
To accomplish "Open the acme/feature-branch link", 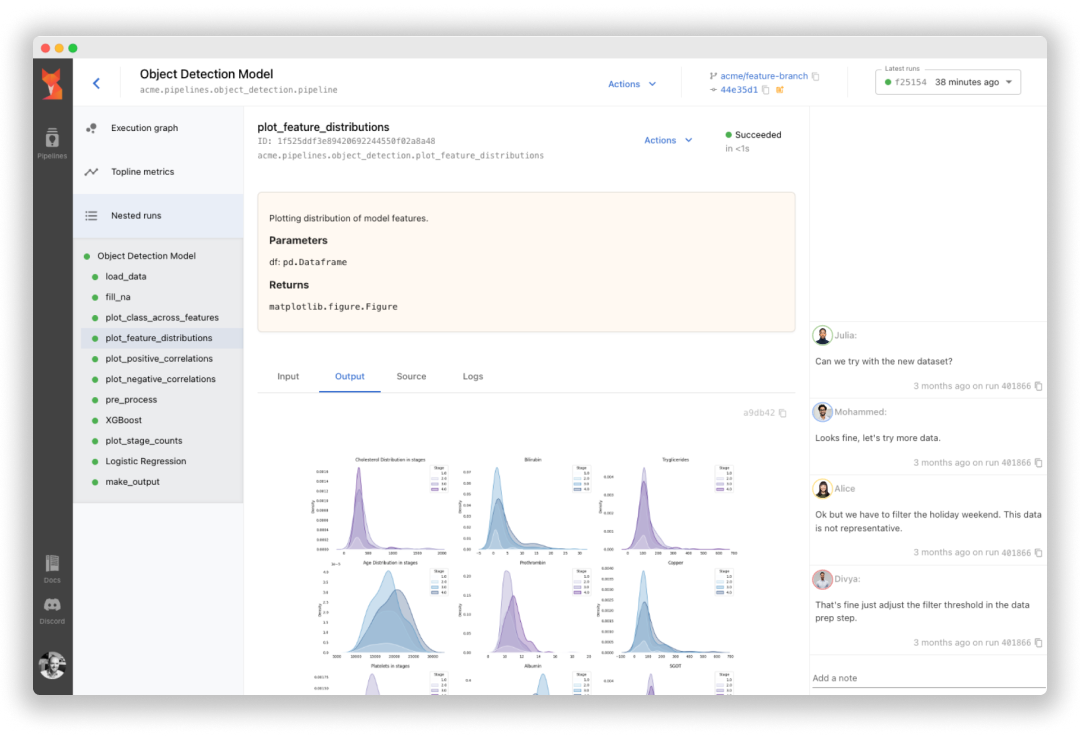I will [764, 76].
